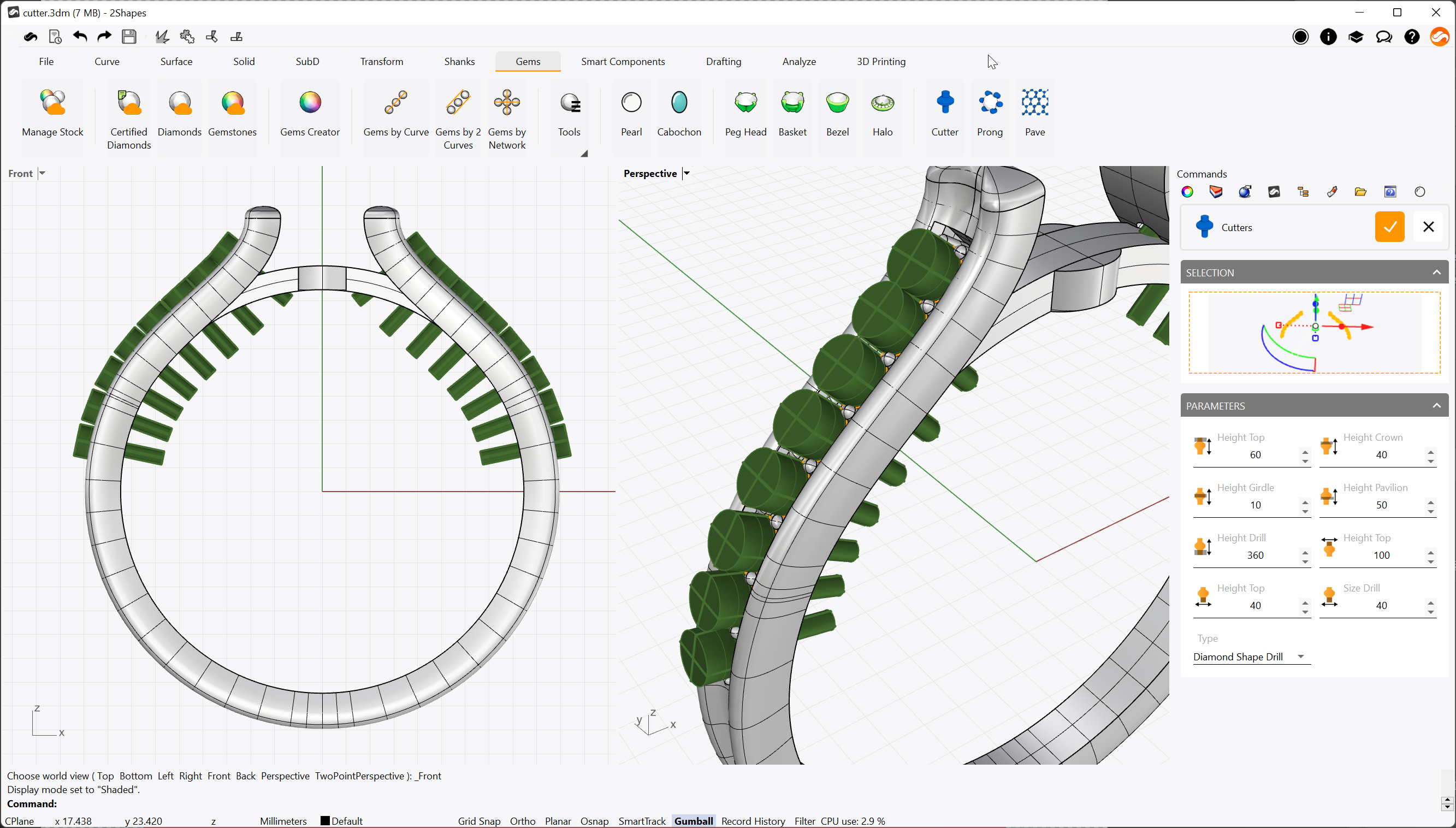Click the Height Girdle value field
1456x828 pixels.
click(1254, 505)
